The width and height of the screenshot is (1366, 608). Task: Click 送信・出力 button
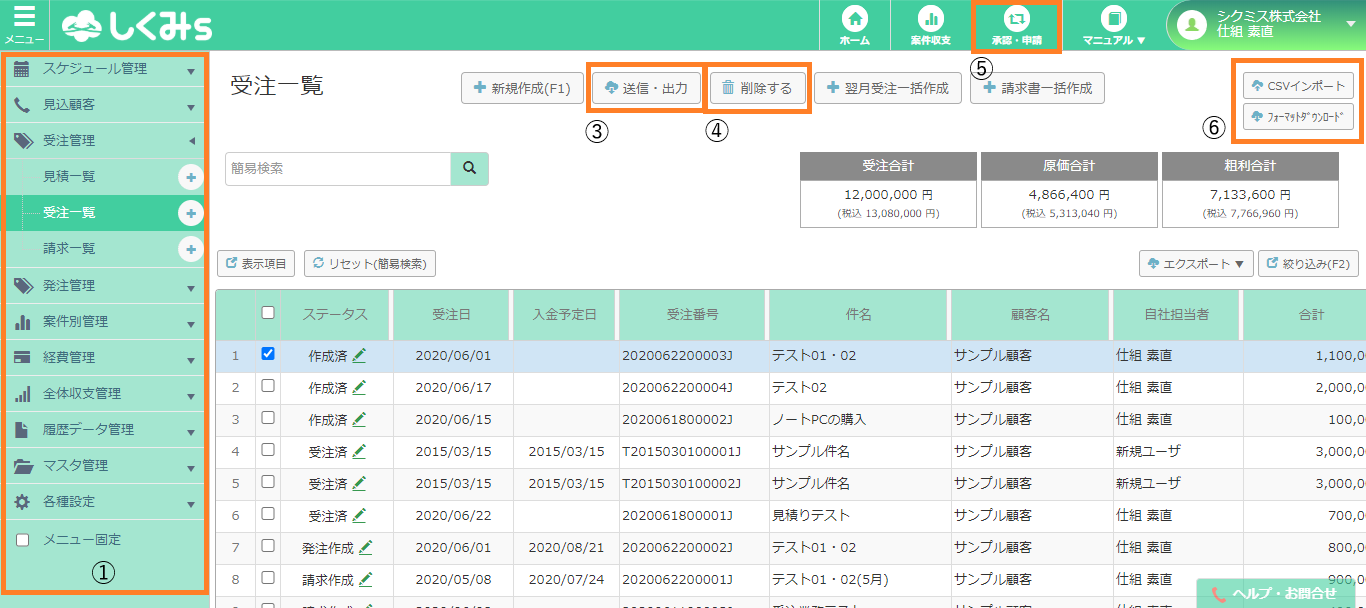tap(646, 88)
